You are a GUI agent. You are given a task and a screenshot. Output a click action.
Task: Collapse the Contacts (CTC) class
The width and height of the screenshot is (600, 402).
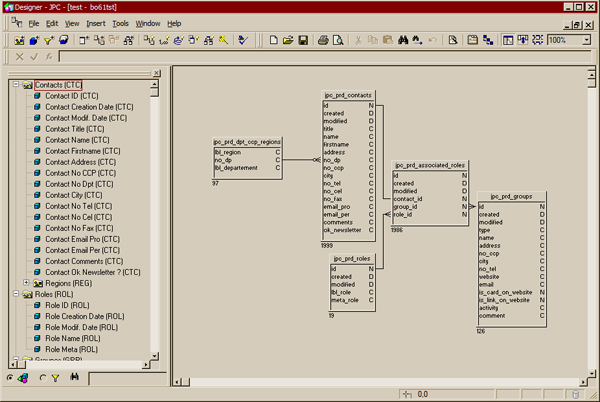click(x=14, y=85)
